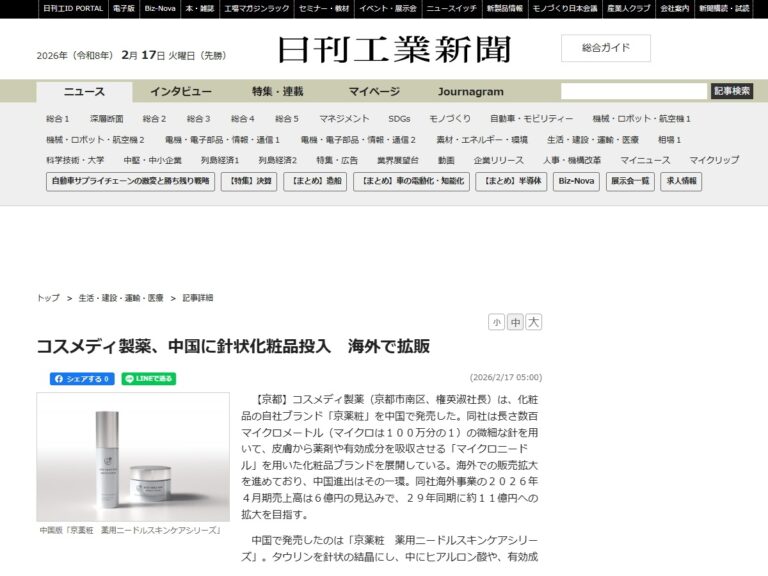768x576 pixels.
Task: Open ニュースイッチ link
Action: click(x=451, y=8)
